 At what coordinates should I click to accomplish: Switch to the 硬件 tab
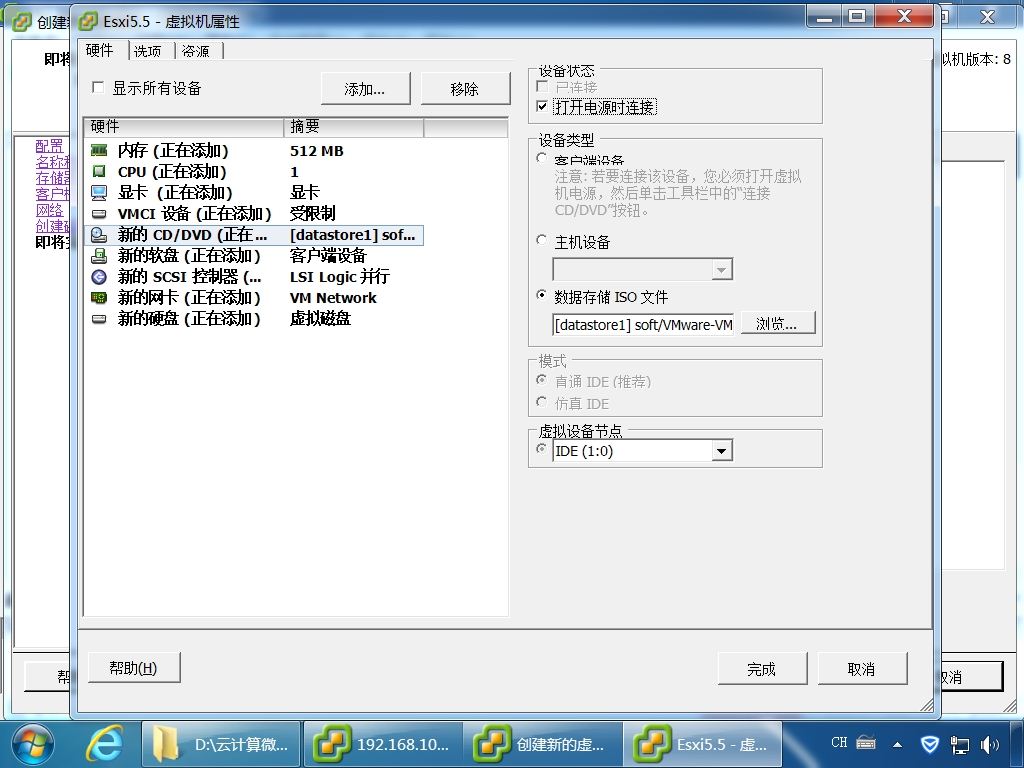[x=100, y=50]
